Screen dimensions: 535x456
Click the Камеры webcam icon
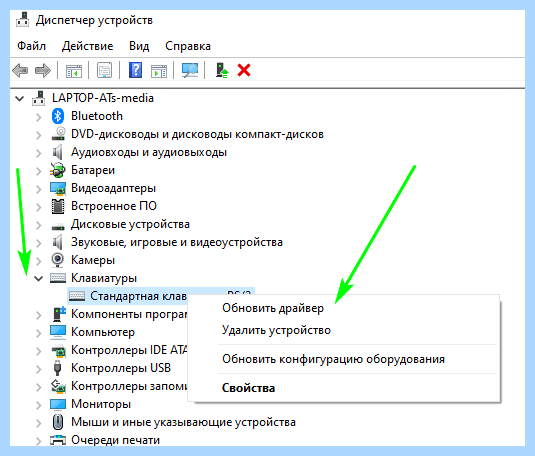tap(58, 260)
